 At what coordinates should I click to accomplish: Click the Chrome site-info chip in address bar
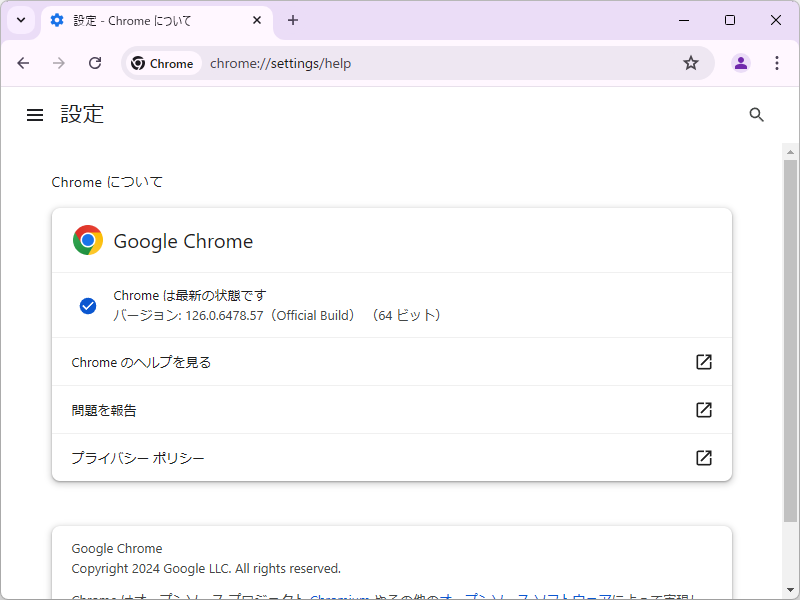[163, 62]
